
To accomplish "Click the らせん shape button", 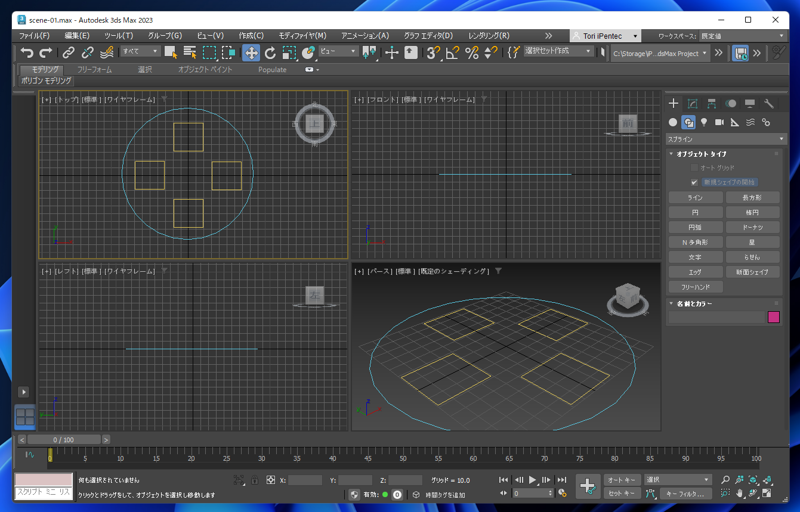I will [752, 257].
